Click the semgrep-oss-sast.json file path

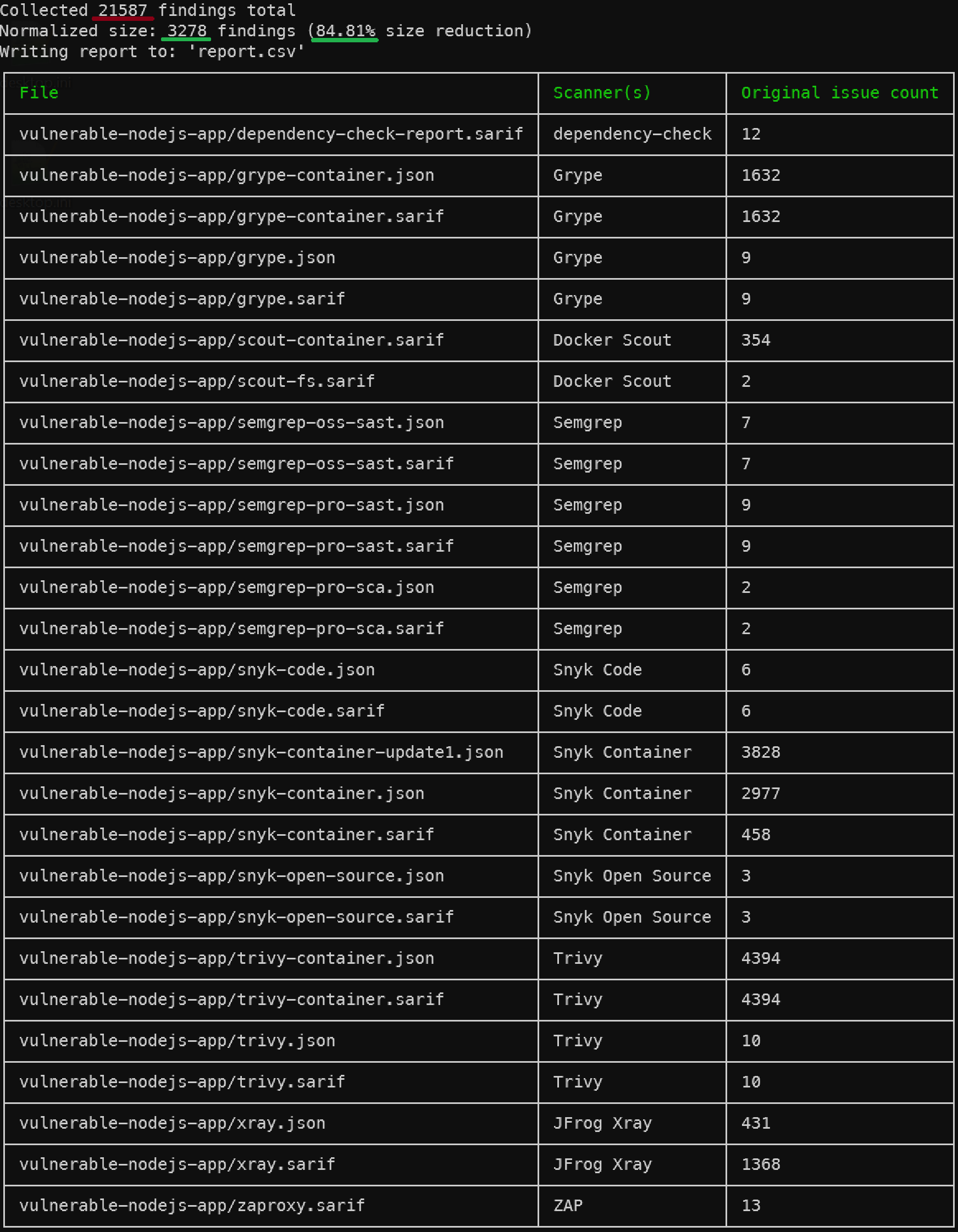coord(231,422)
